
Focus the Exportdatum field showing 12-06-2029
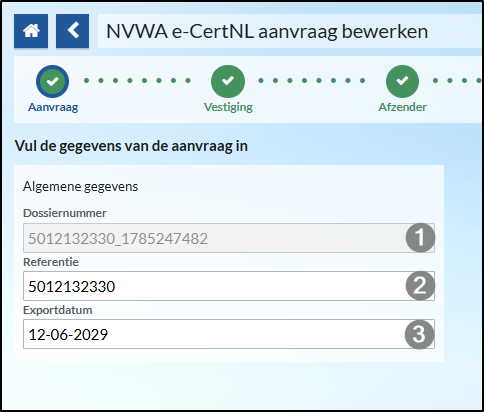tap(229, 334)
